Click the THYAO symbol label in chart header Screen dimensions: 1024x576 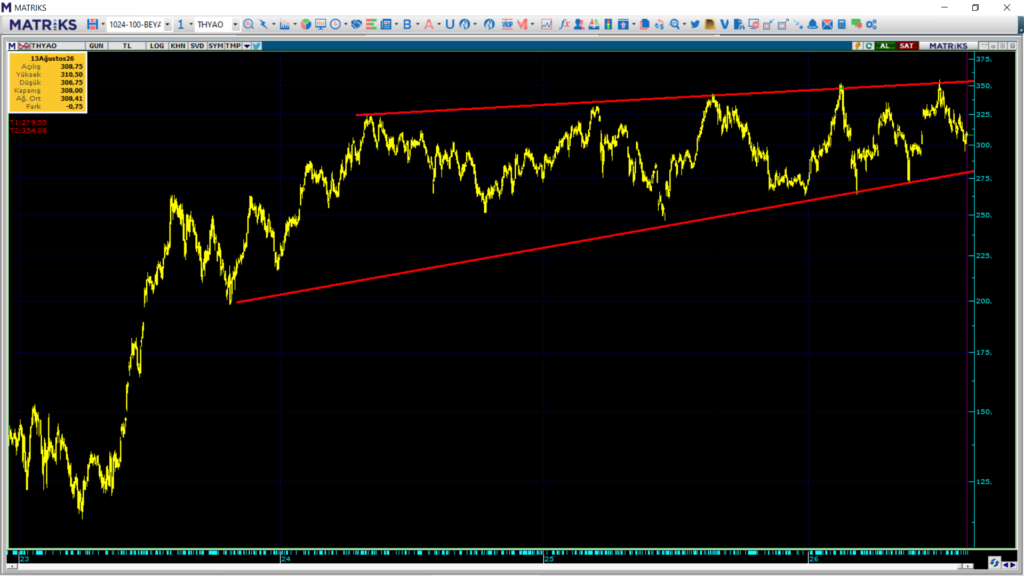click(44, 46)
